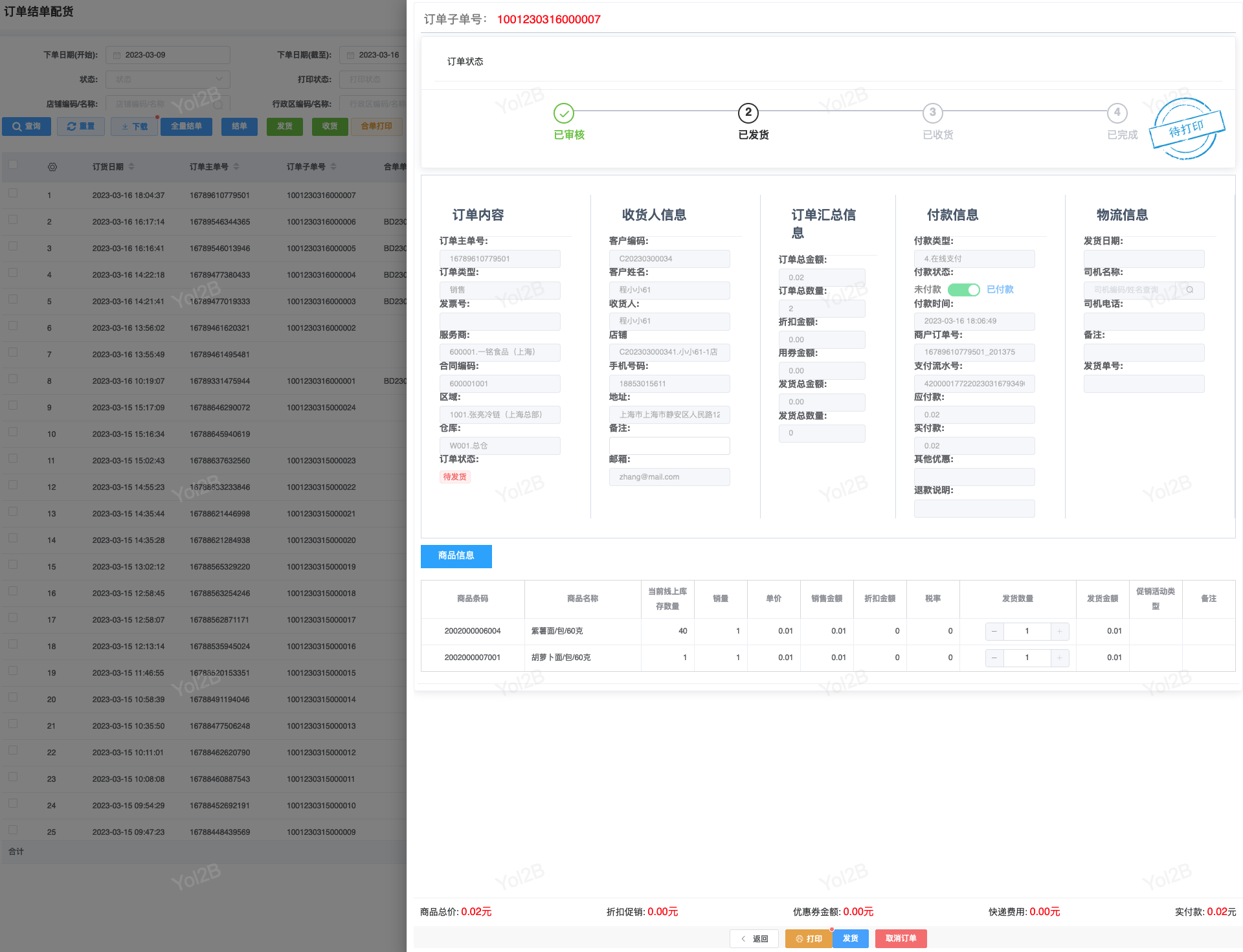Viewport: 1243px width, 952px height.
Task: Click the 下载 download button
Action: (x=135, y=126)
